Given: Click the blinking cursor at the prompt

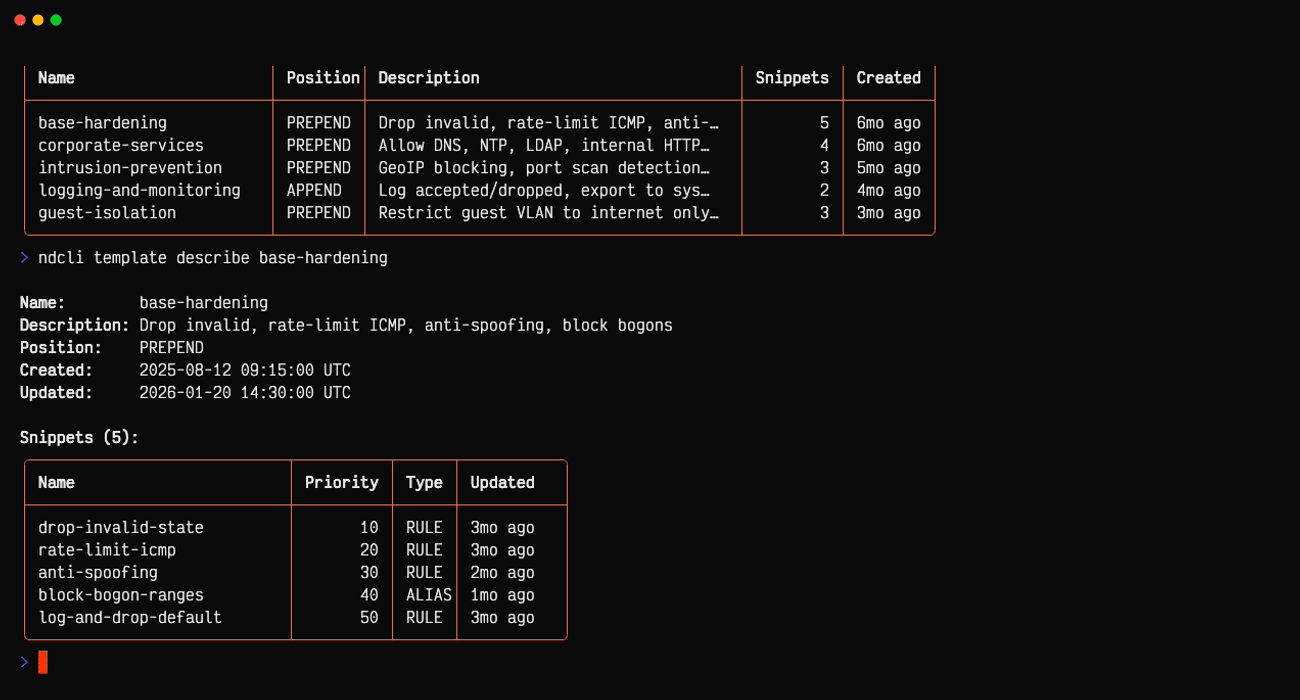Looking at the screenshot, I should click(x=41, y=661).
